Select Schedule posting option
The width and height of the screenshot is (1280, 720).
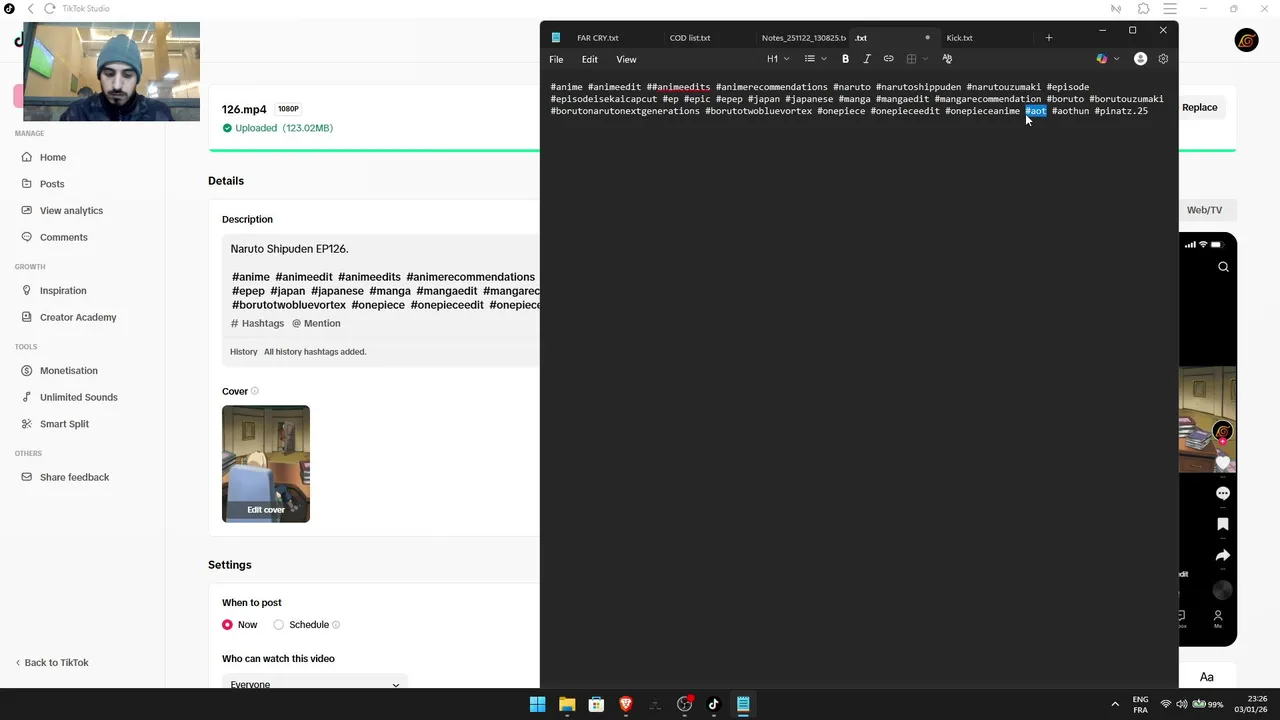[x=278, y=625]
